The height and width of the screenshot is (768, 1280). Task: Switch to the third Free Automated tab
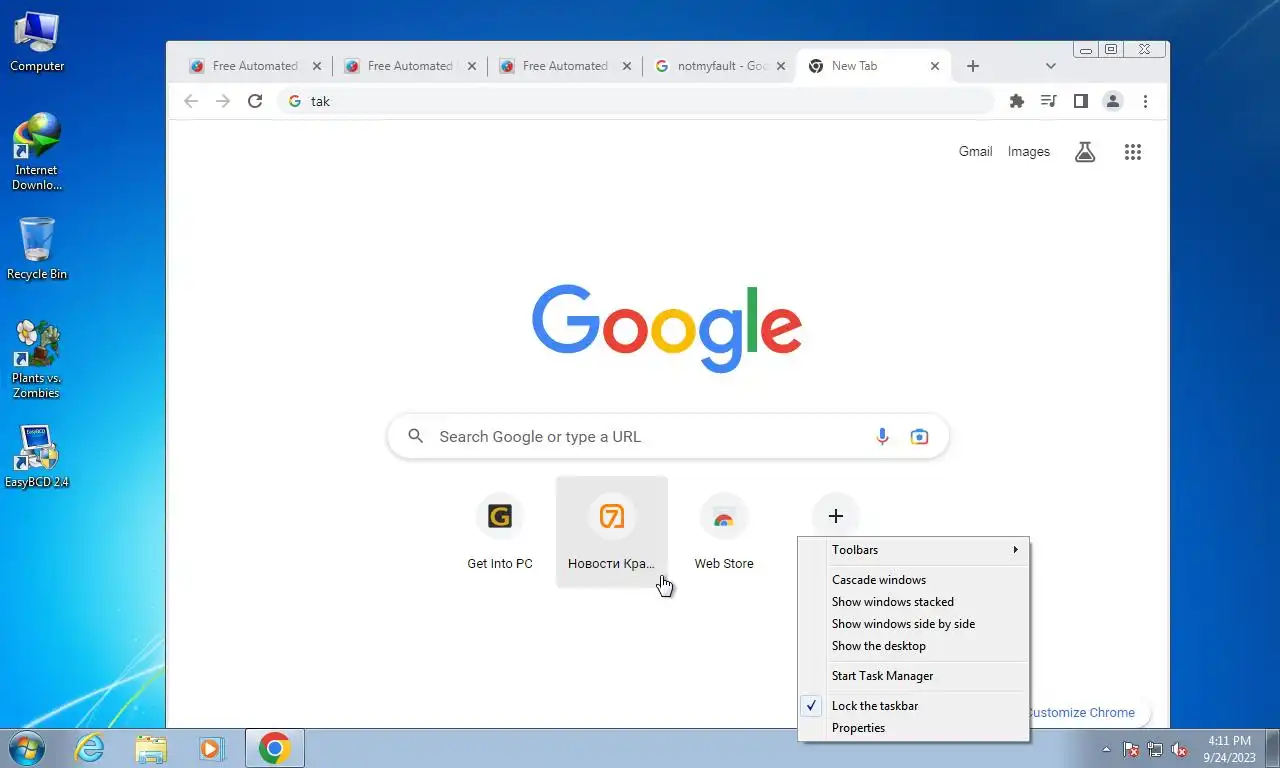[x=565, y=66]
